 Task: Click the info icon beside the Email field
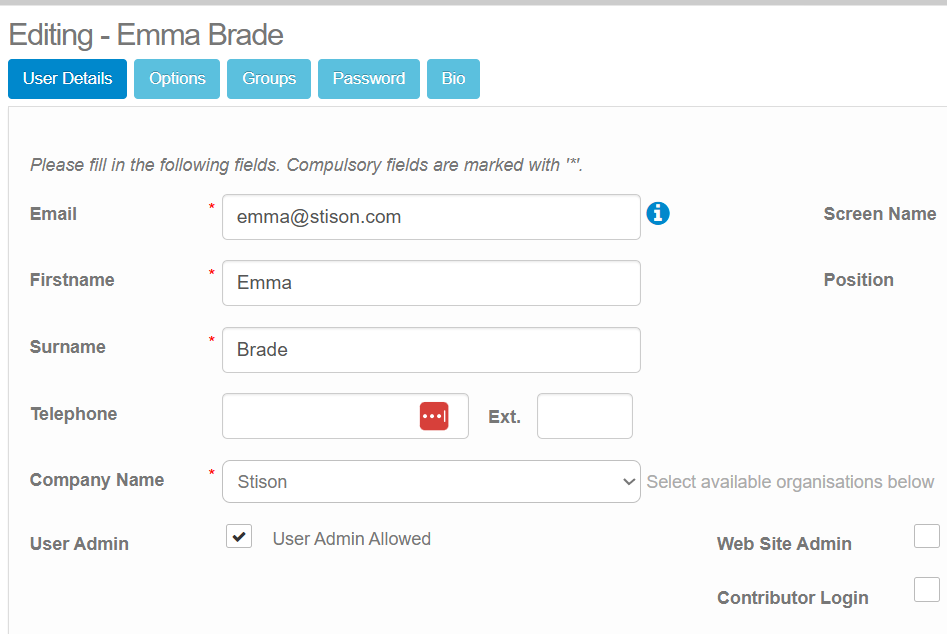coord(658,213)
